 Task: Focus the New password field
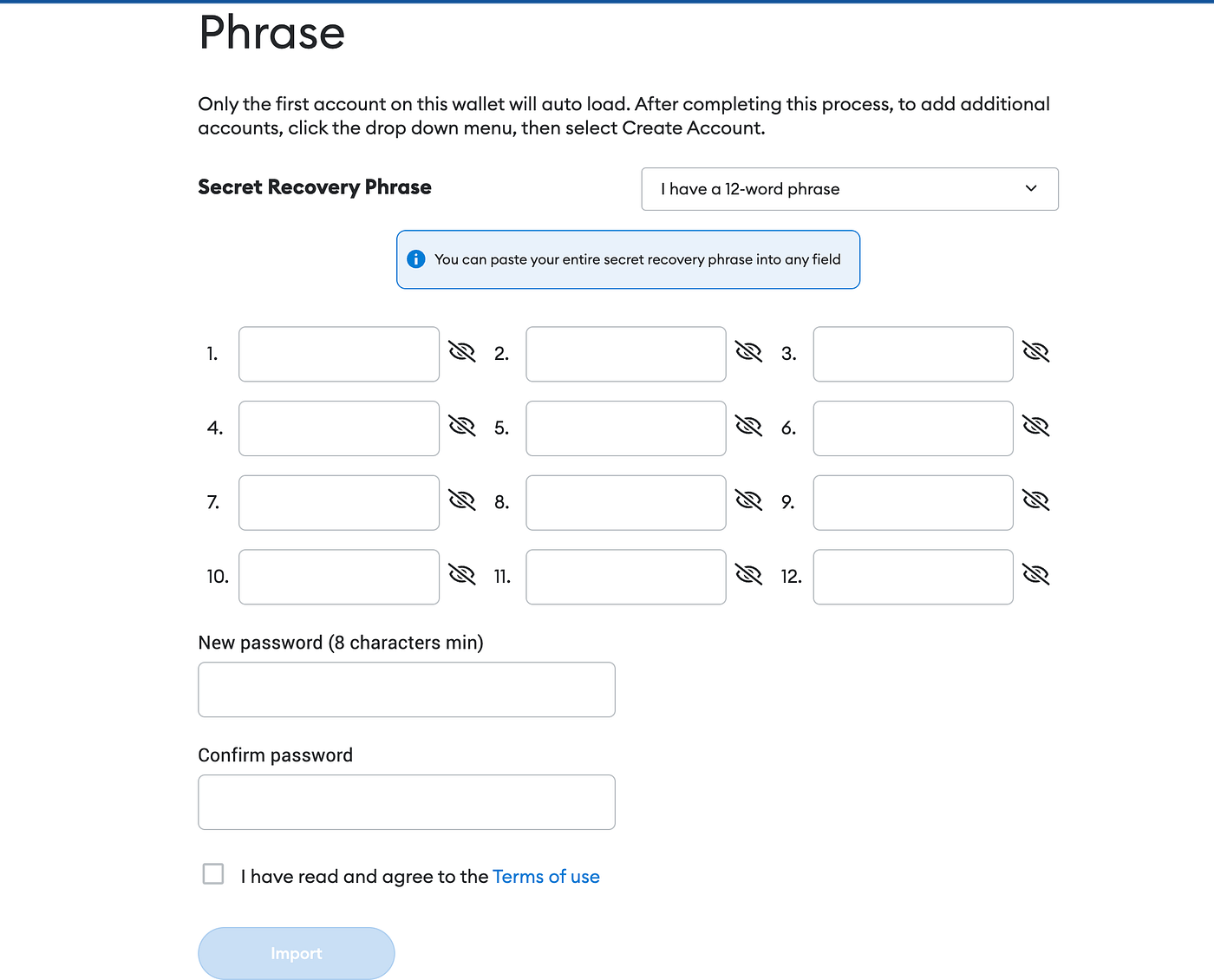click(x=407, y=689)
